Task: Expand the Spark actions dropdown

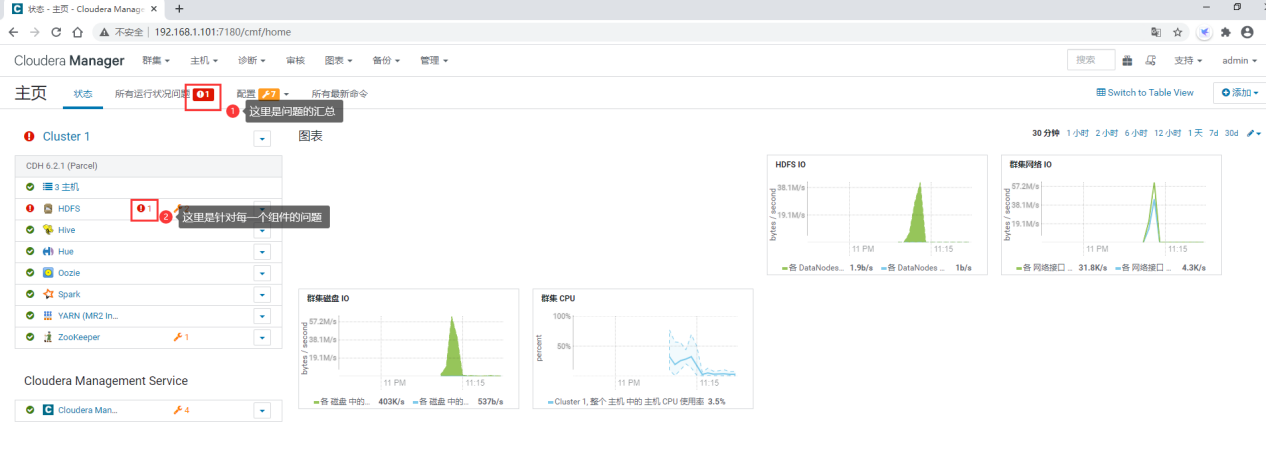Action: click(262, 295)
